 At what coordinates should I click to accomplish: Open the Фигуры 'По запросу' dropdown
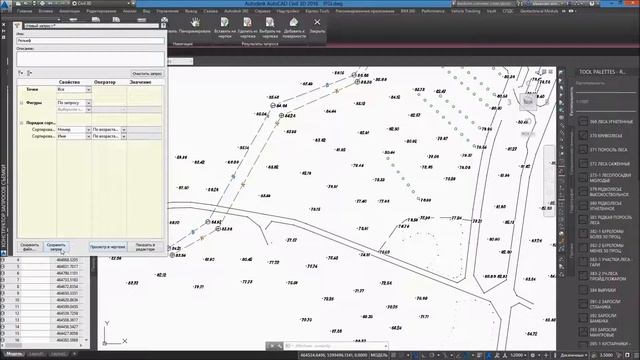(88, 103)
